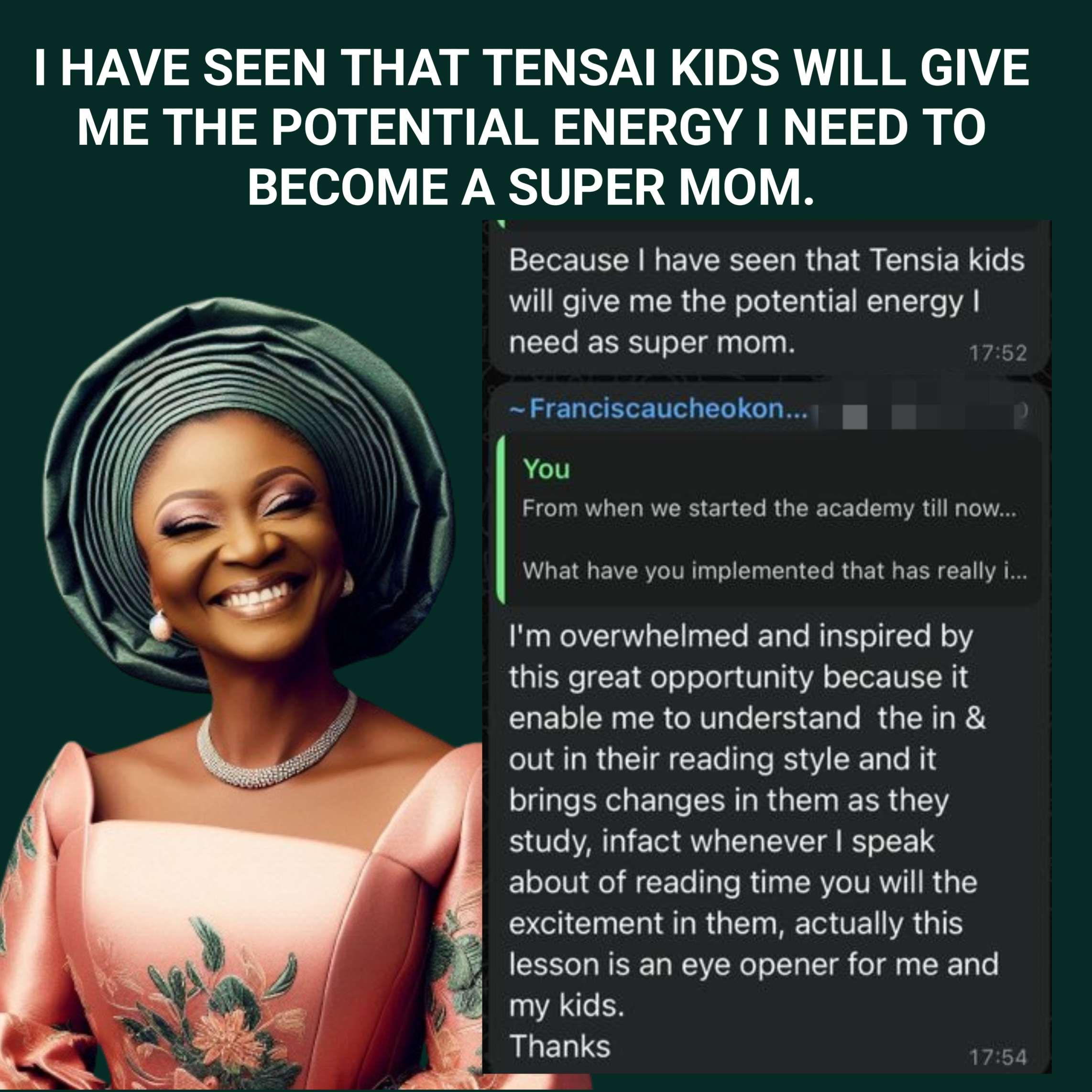Select the 17:52 message timestamp
The height and width of the screenshot is (1092, 1092).
point(998,353)
